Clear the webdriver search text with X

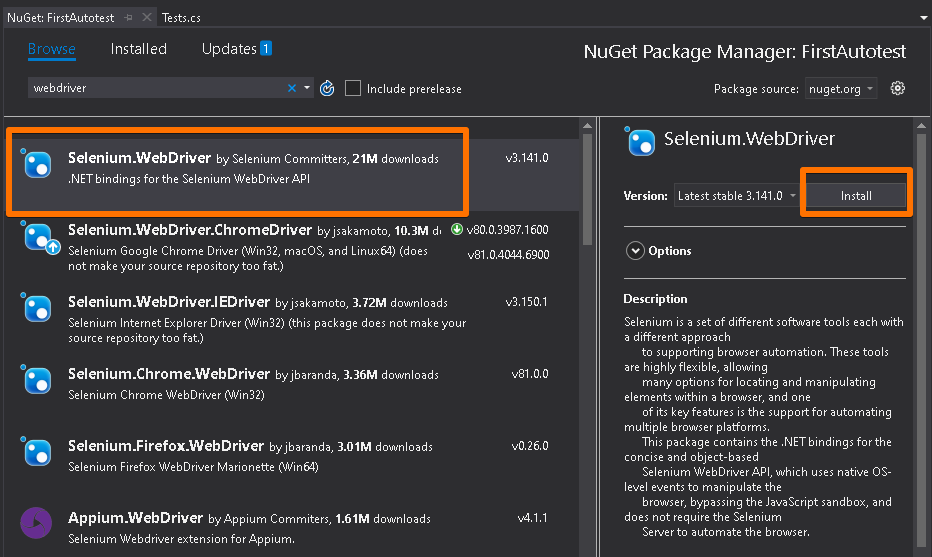pyautogui.click(x=292, y=88)
